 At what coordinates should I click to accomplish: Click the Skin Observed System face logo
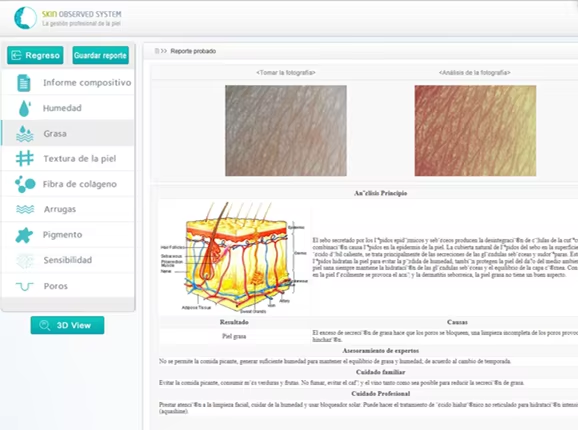click(x=25, y=18)
